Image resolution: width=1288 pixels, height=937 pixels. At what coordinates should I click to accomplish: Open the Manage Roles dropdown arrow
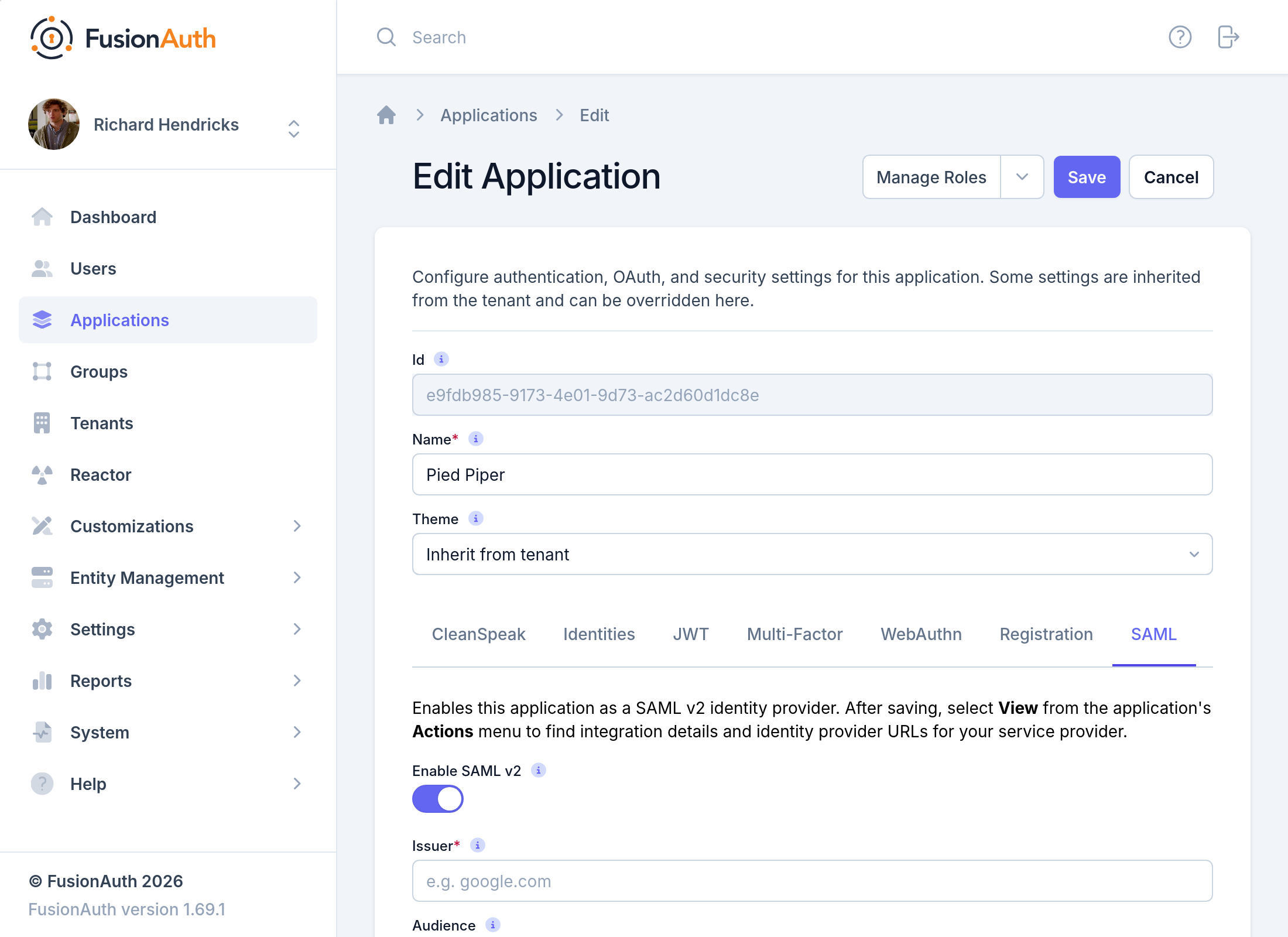[x=1022, y=177]
